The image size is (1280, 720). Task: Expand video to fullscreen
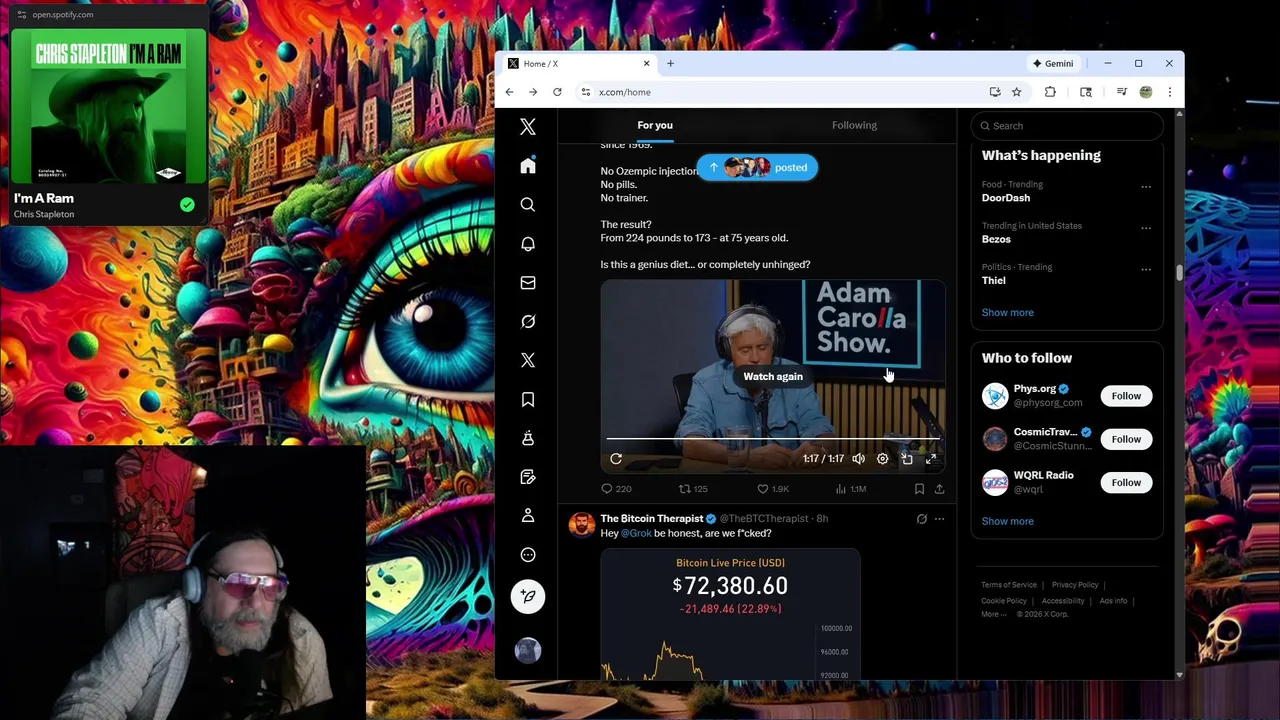(931, 459)
